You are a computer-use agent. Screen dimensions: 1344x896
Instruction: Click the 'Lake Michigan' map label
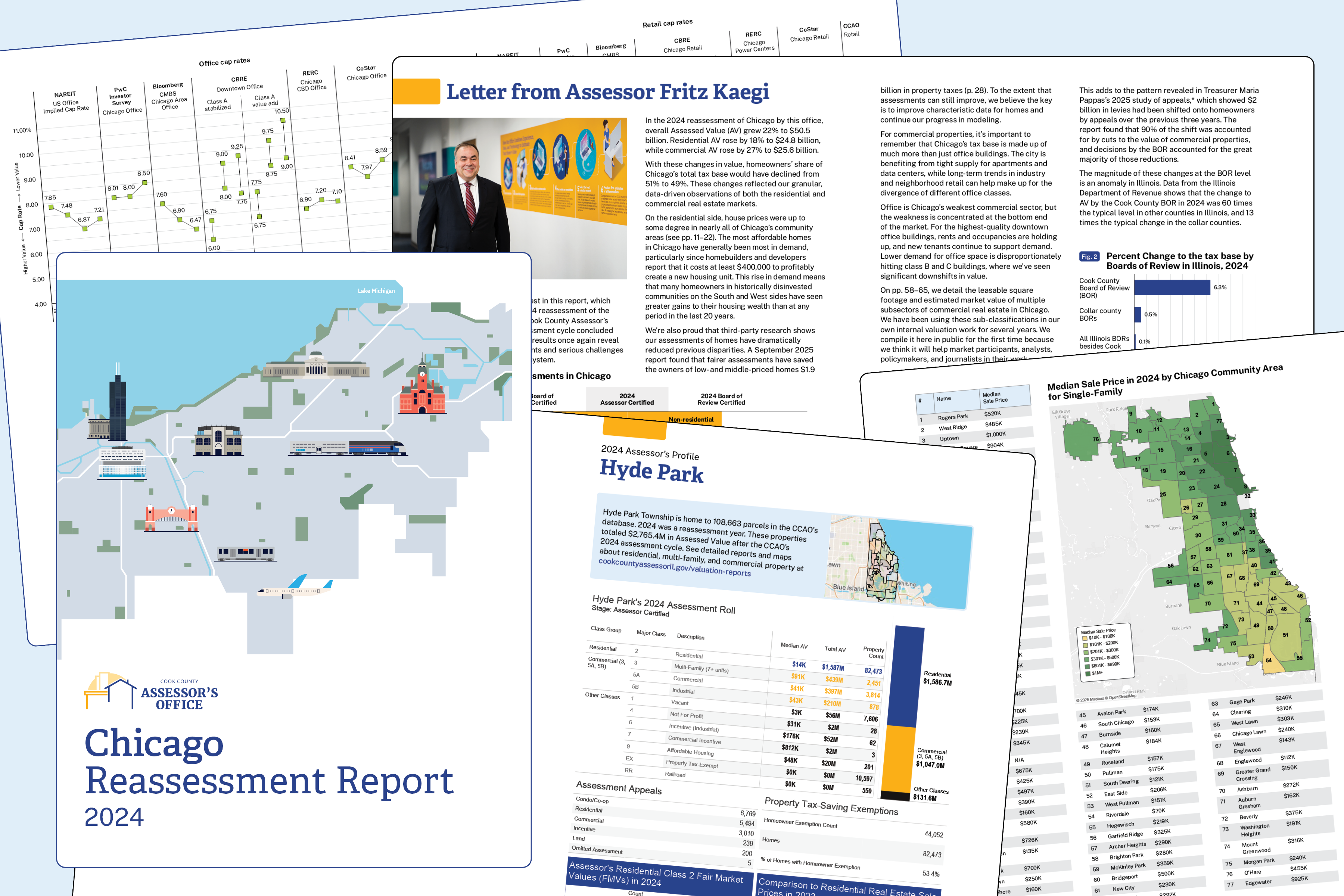tap(376, 291)
